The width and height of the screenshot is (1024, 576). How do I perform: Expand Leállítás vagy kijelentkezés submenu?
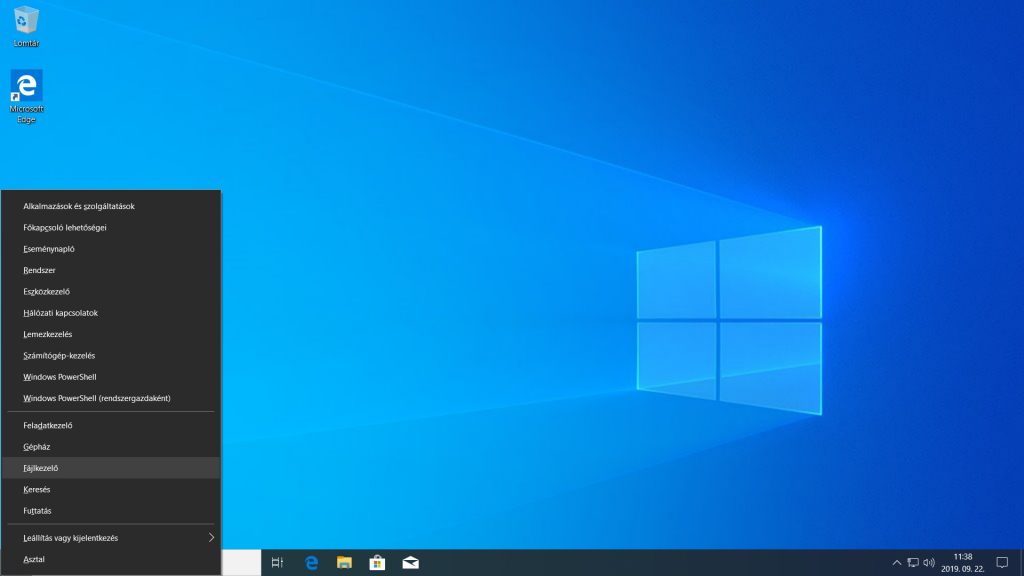(x=111, y=538)
